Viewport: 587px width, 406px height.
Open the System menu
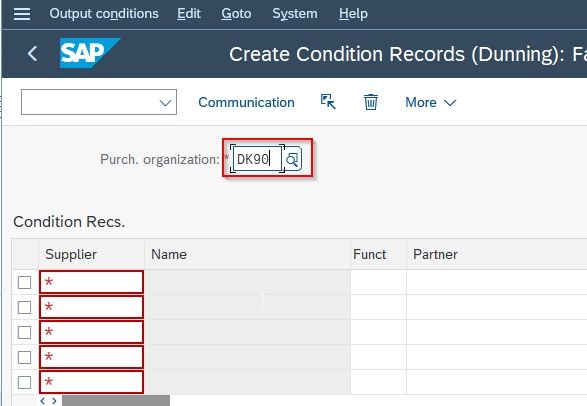click(295, 14)
